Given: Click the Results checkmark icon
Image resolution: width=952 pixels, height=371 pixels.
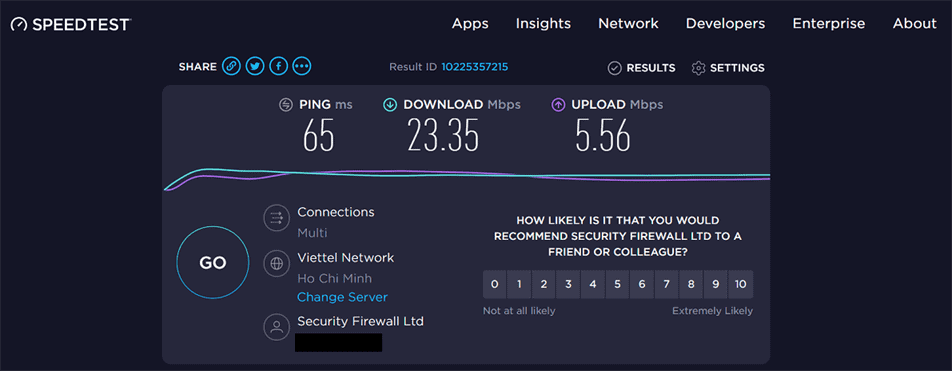Looking at the screenshot, I should coord(614,68).
